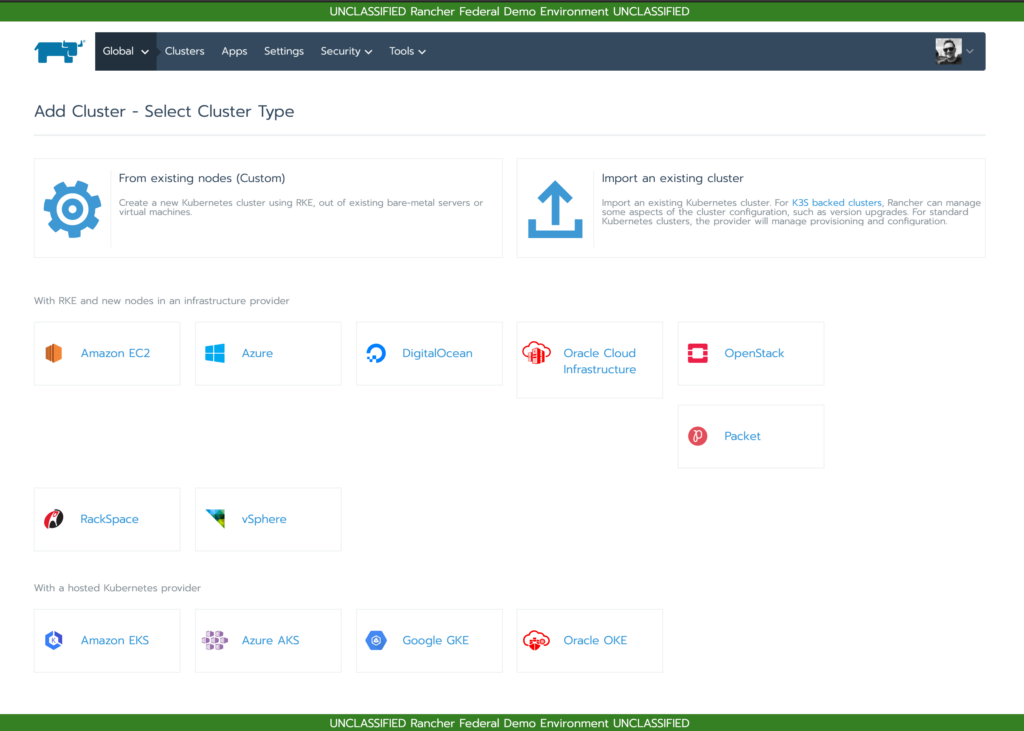Expand the Global dropdown
Viewport: 1024px width, 731px height.
pos(125,51)
